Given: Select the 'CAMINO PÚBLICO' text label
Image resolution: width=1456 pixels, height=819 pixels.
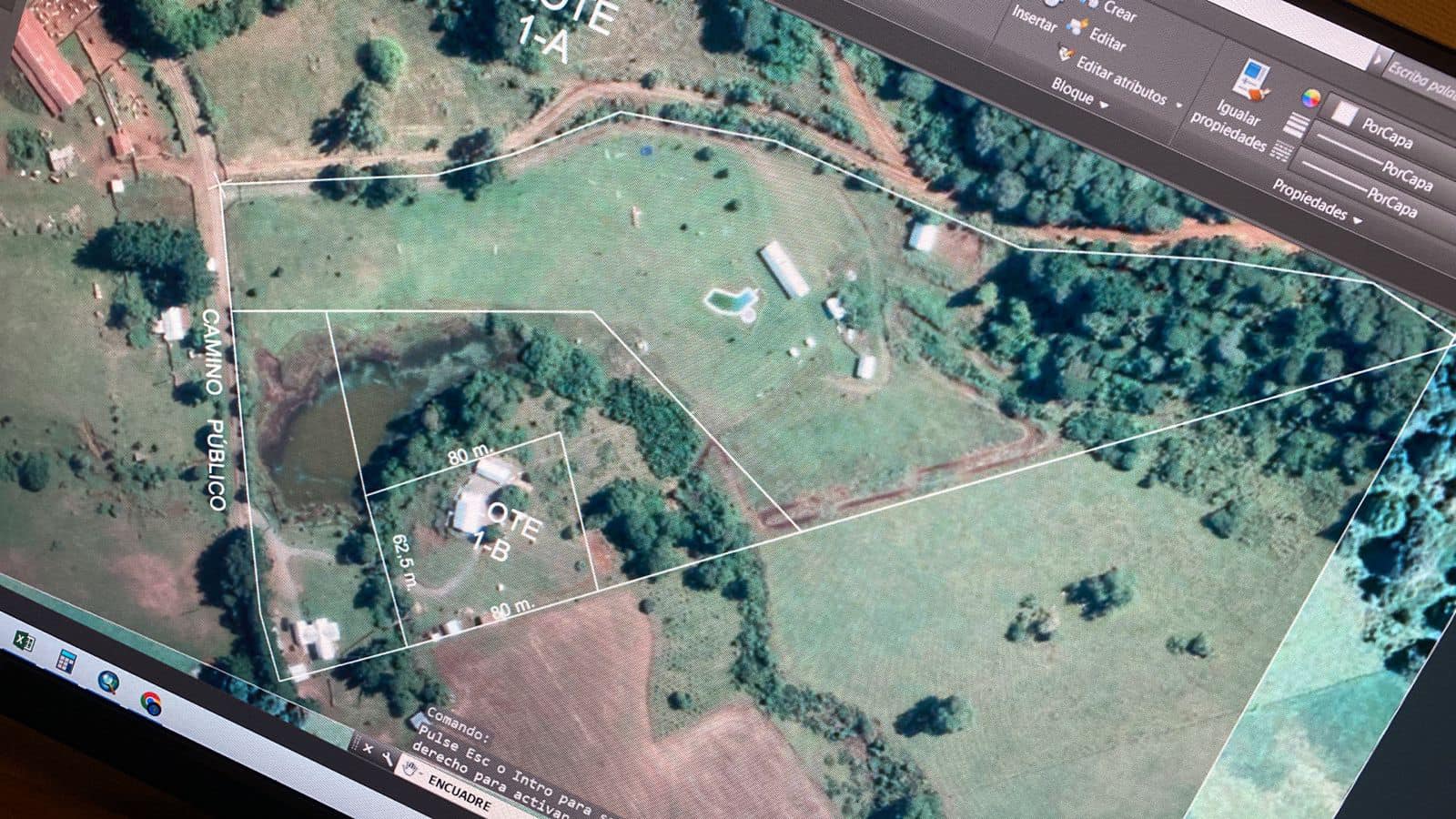Looking at the screenshot, I should 213,409.
